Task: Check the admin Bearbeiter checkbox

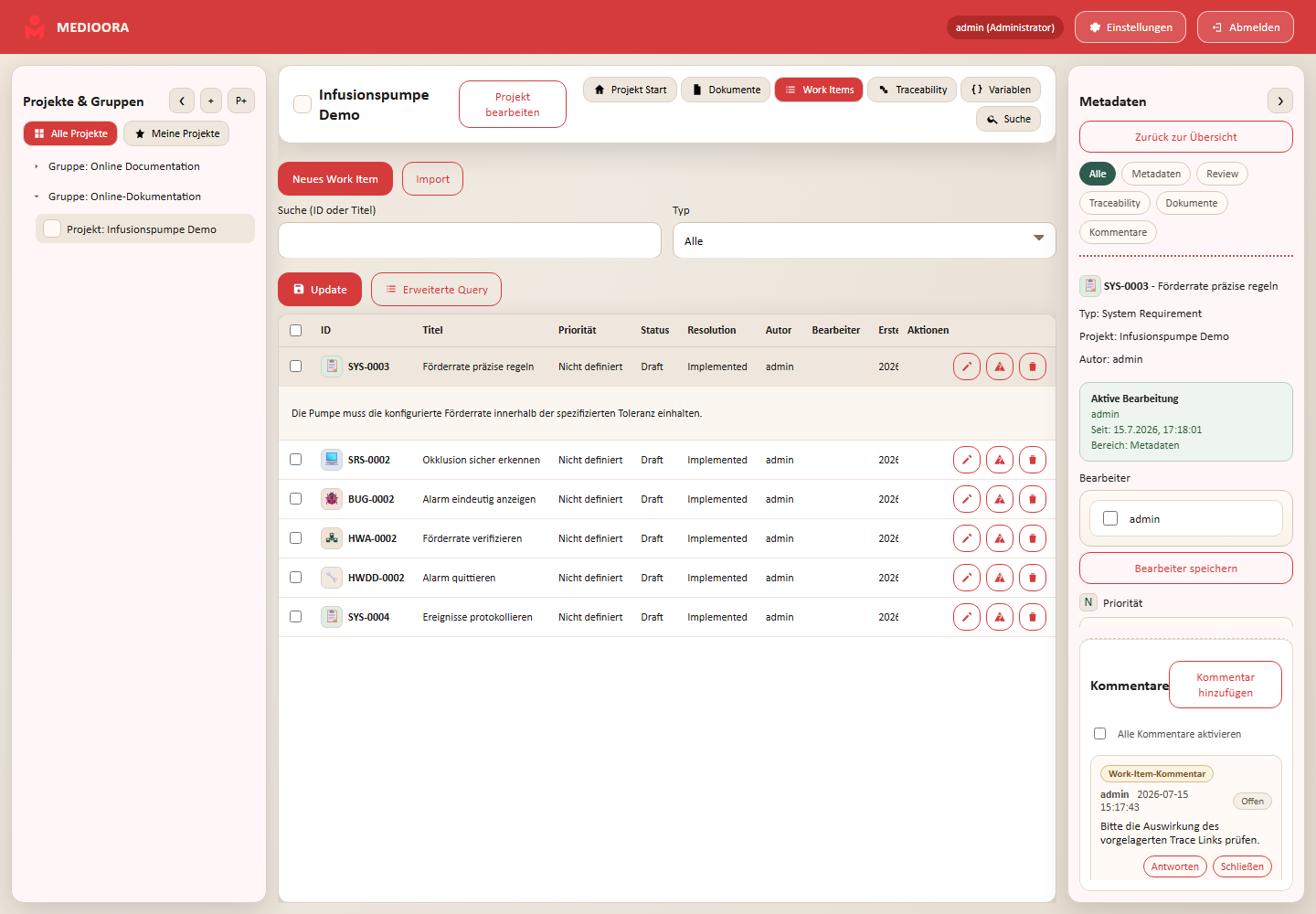Action: (1110, 518)
